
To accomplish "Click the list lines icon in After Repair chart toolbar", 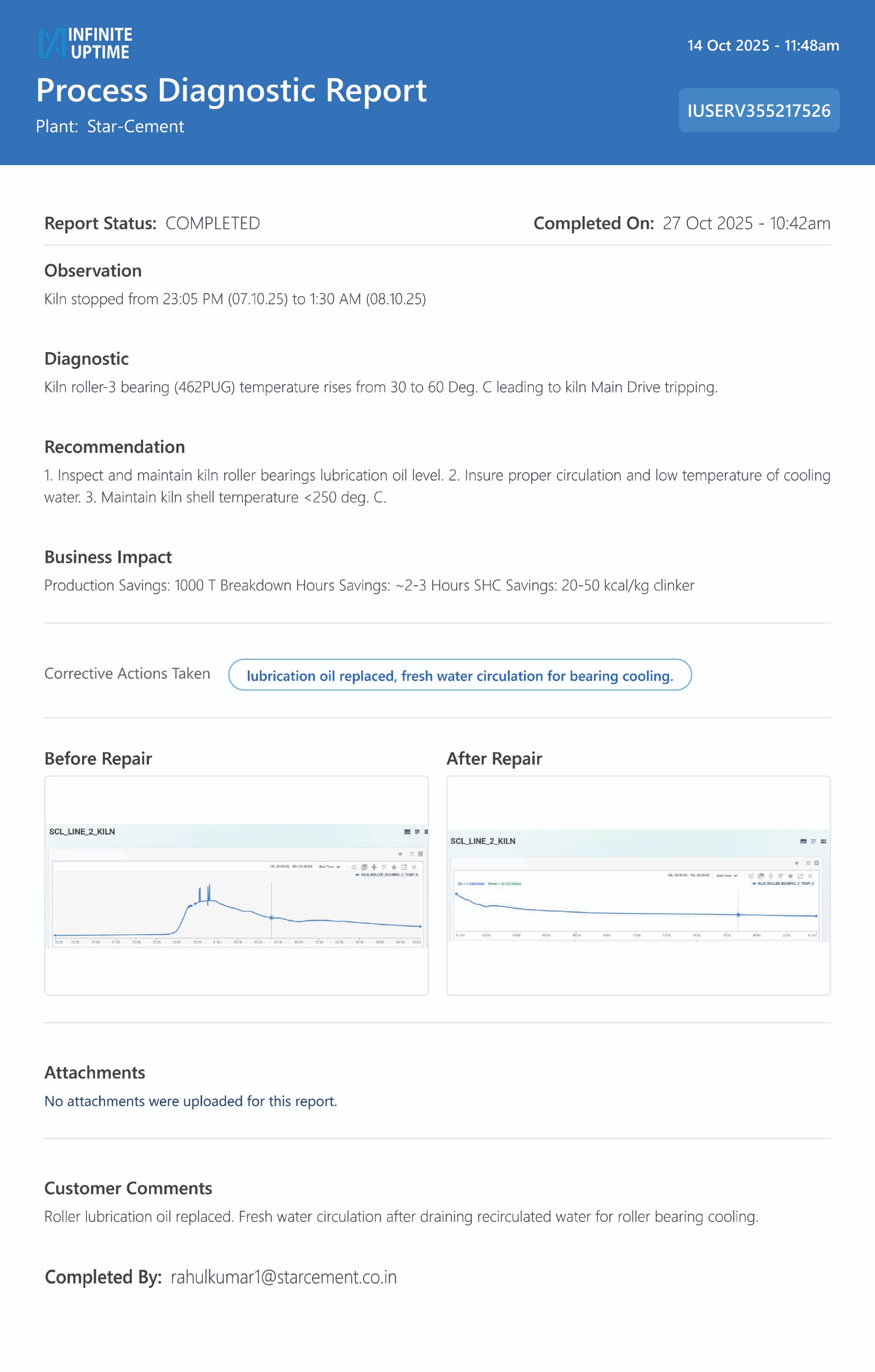I will tap(781, 876).
